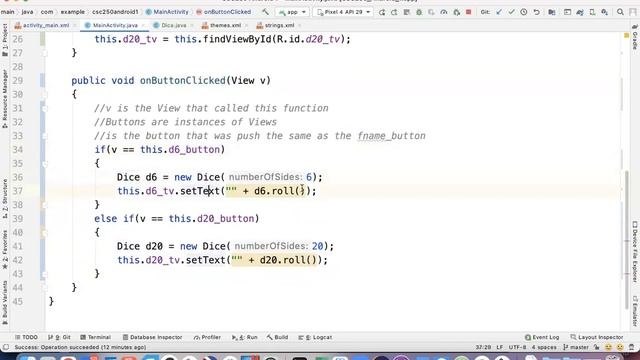
Task: Open the Event Log
Action: (542, 337)
